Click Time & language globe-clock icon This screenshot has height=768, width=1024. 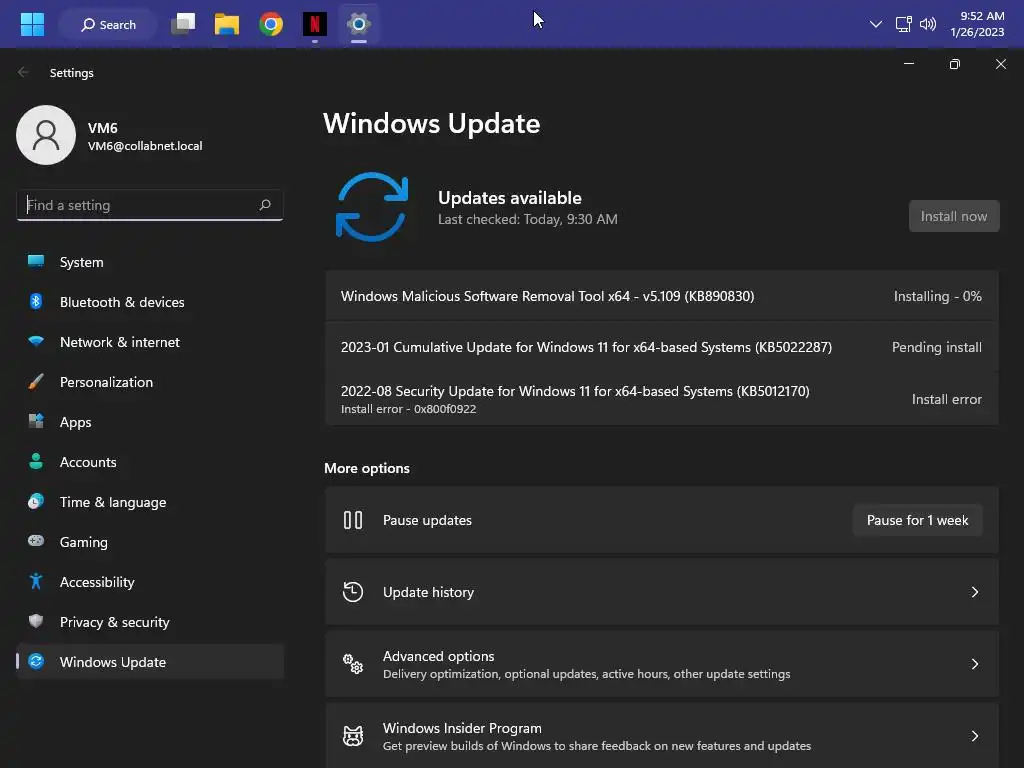click(x=36, y=502)
